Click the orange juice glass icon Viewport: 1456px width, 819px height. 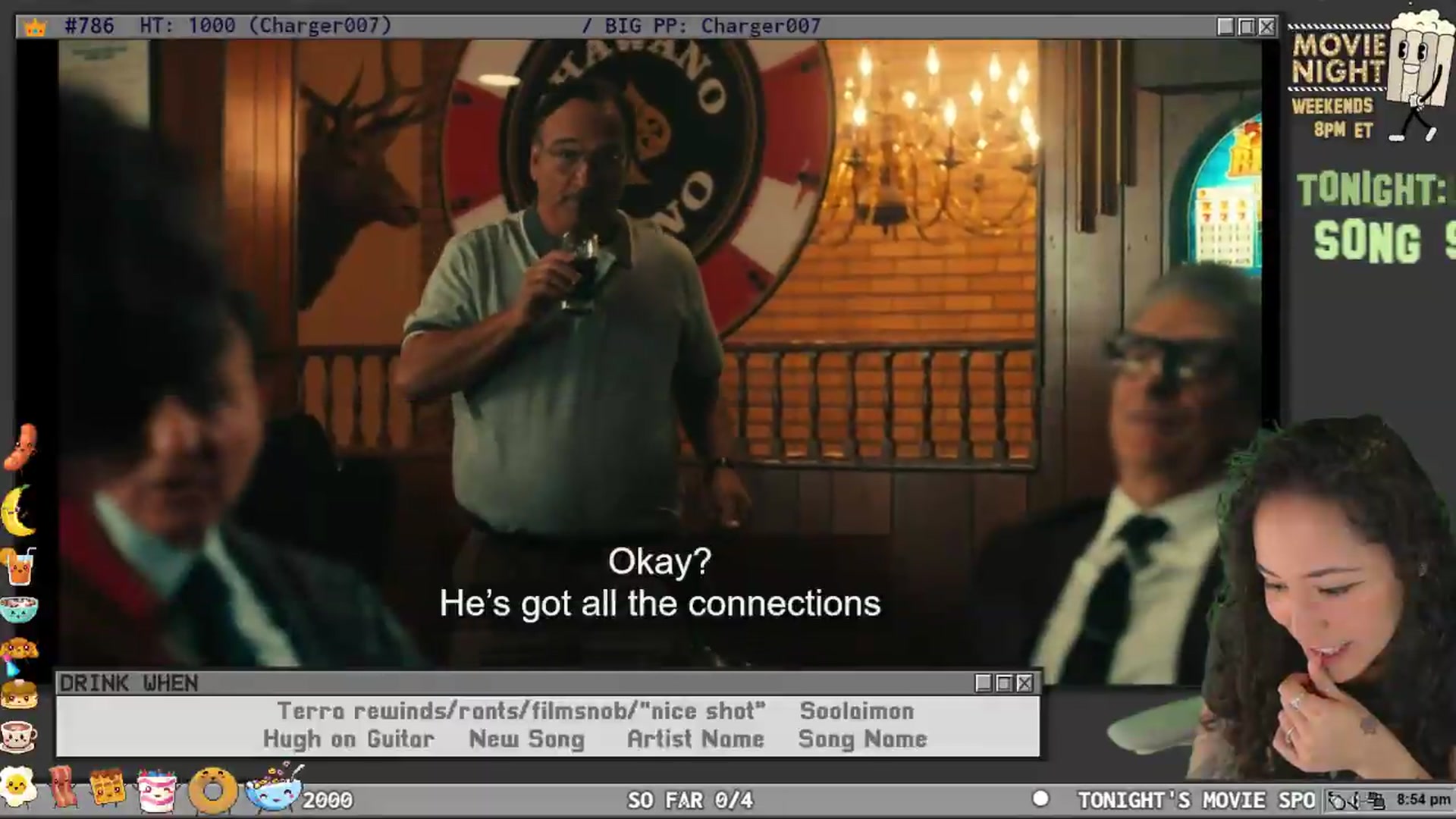[x=19, y=566]
